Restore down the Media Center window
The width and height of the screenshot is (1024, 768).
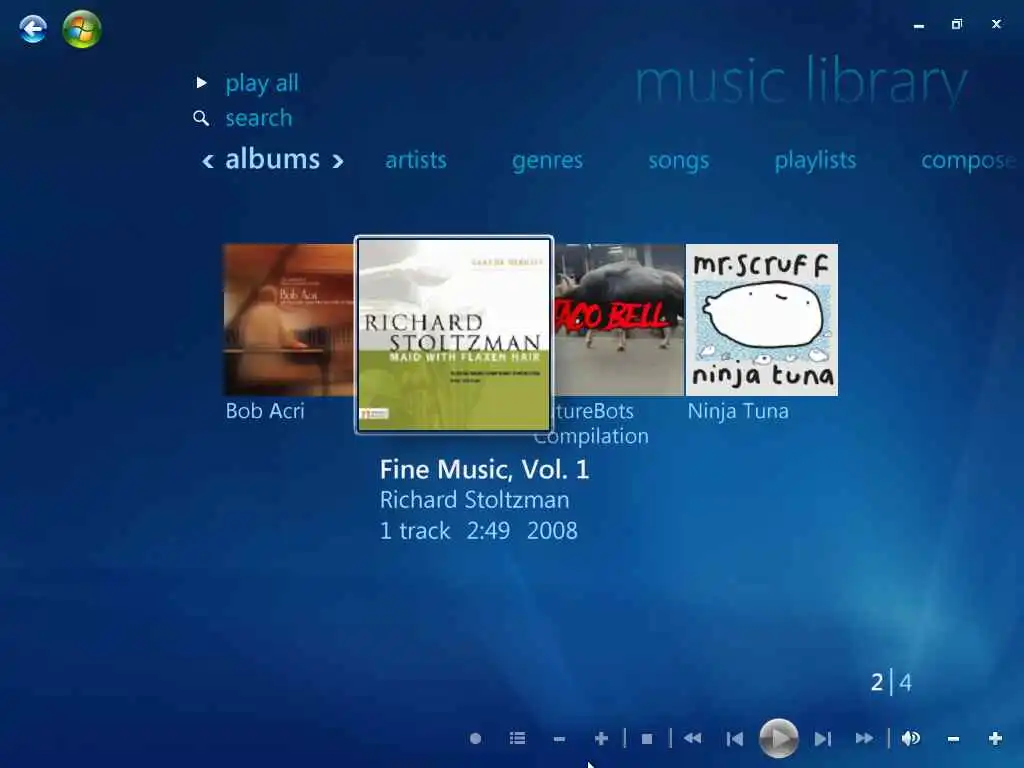point(957,24)
